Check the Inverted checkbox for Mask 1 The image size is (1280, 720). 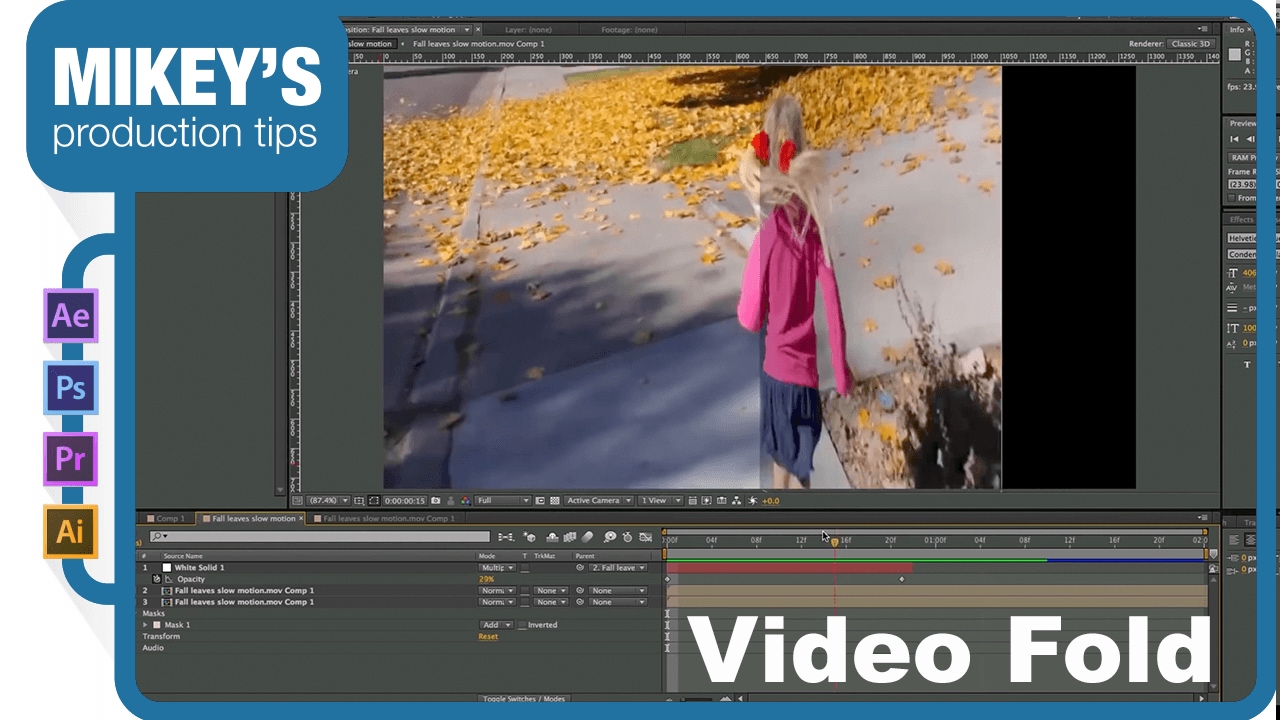521,625
